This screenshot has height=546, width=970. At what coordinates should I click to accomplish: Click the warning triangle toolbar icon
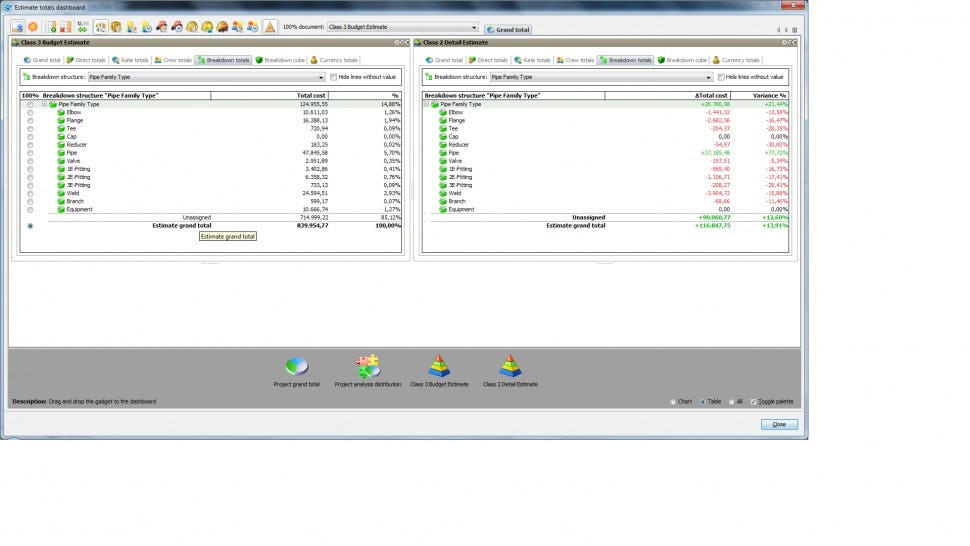(x=270, y=27)
